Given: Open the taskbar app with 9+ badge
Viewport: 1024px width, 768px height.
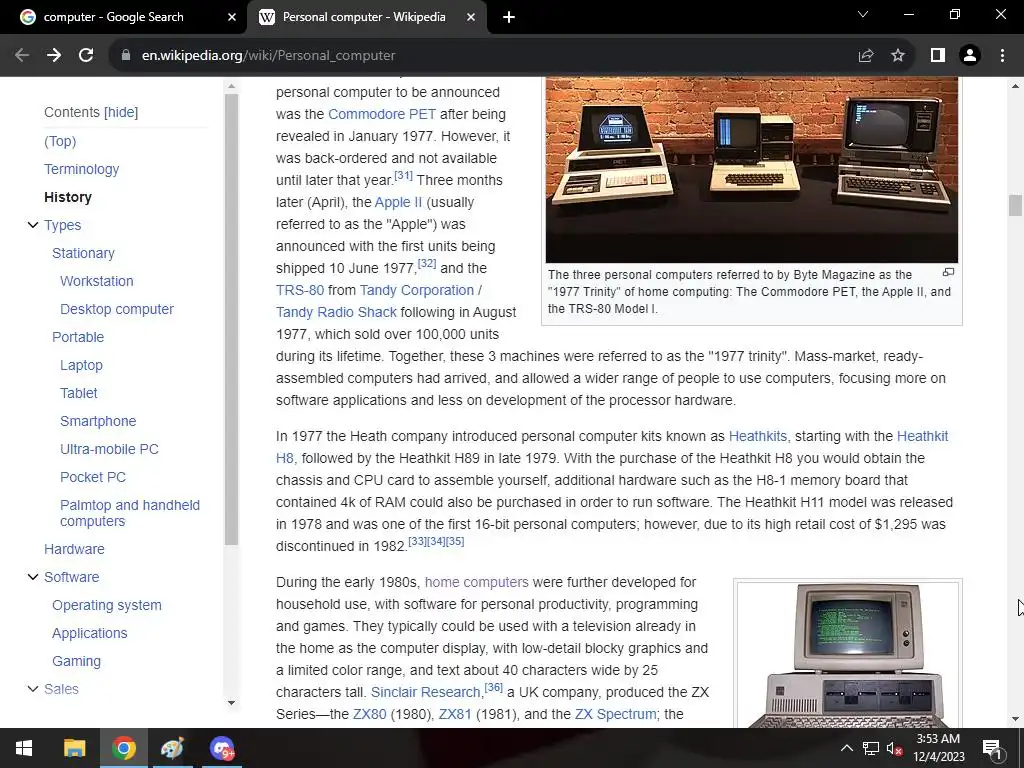Looking at the screenshot, I should 222,748.
